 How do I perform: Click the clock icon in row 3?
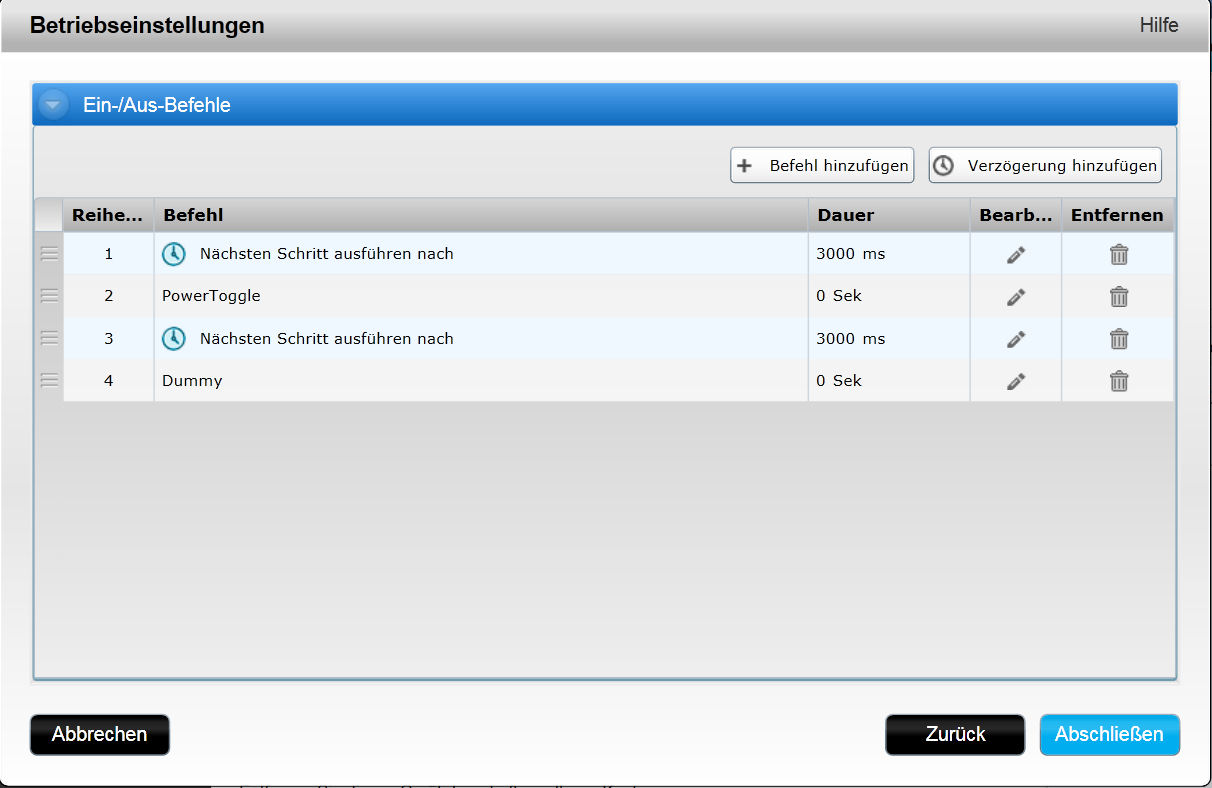click(x=174, y=339)
